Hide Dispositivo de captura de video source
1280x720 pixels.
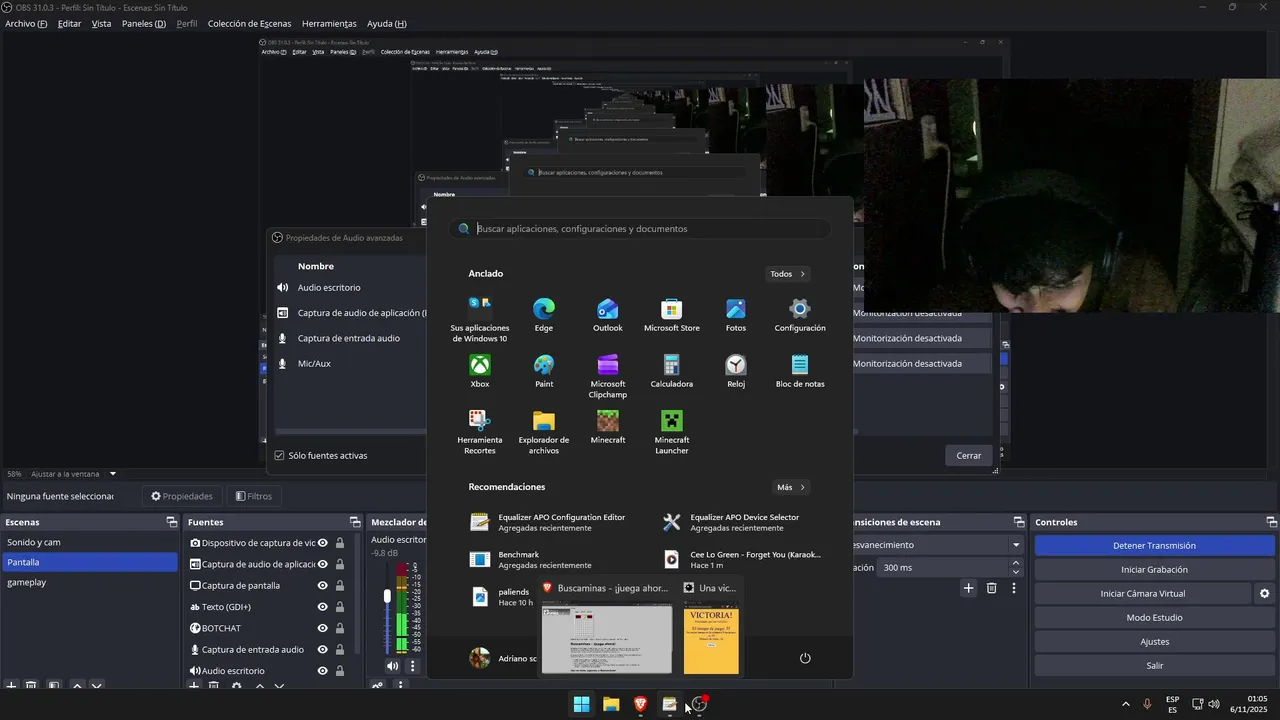coord(323,543)
